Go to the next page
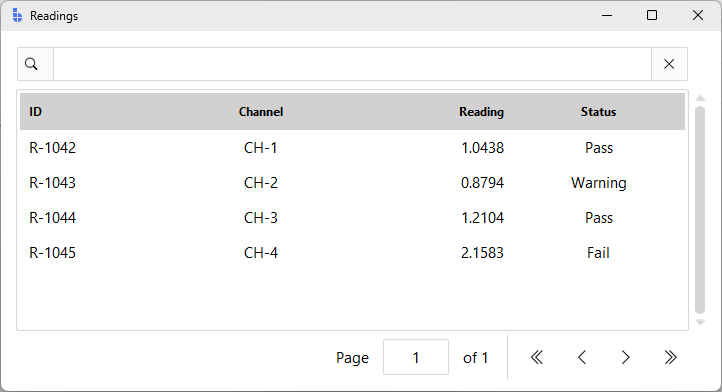The height and width of the screenshot is (392, 722). pyautogui.click(x=625, y=357)
